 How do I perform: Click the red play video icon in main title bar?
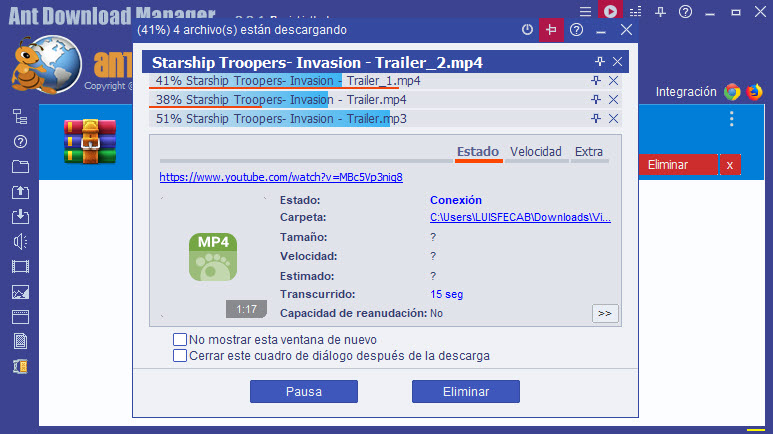coord(610,11)
